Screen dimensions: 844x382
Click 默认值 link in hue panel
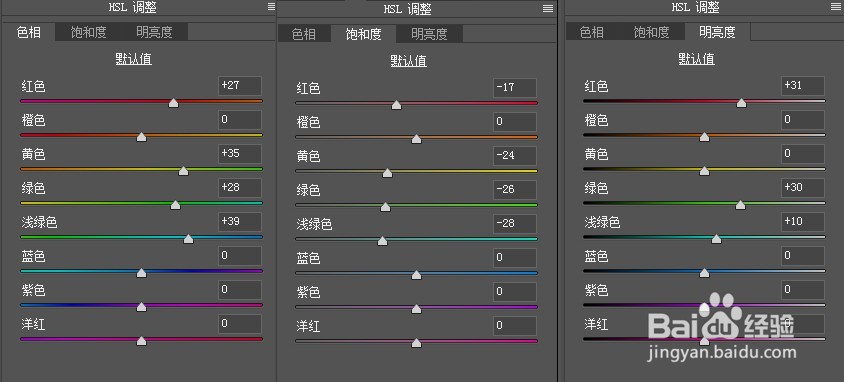pos(133,59)
